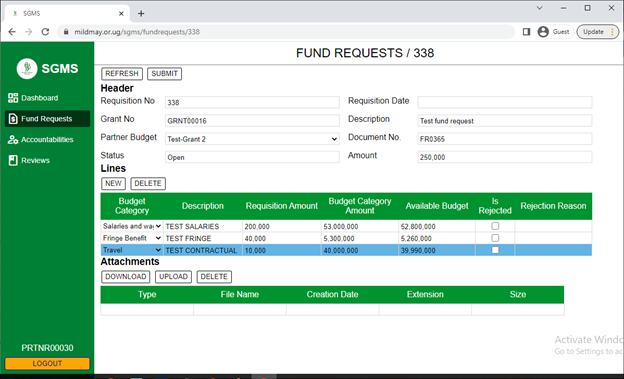The width and height of the screenshot is (624, 379).
Task: Go to Accountabilities in the sidebar
Action: pos(47,140)
